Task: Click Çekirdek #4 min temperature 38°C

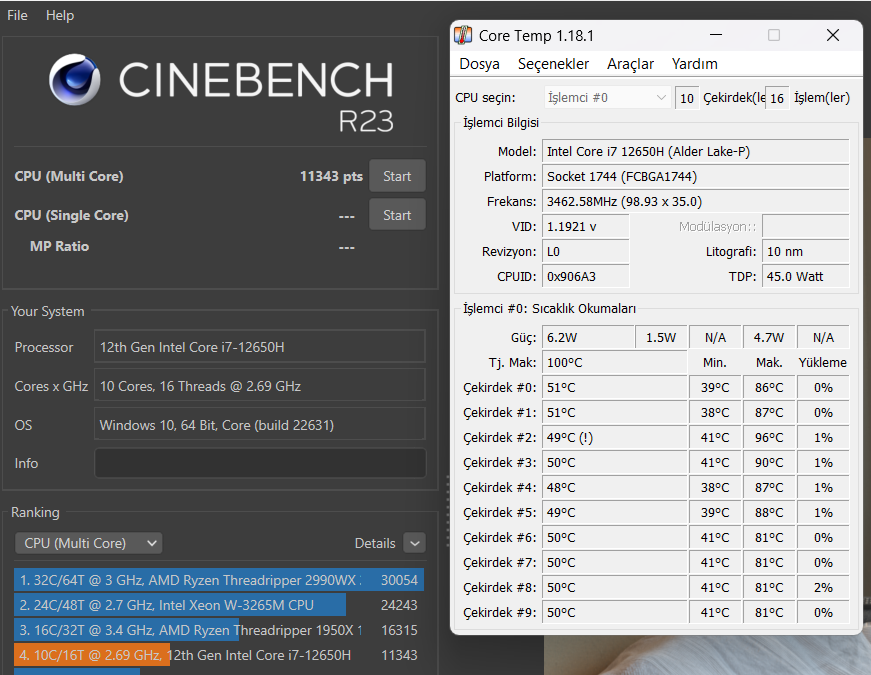Action: click(x=715, y=487)
